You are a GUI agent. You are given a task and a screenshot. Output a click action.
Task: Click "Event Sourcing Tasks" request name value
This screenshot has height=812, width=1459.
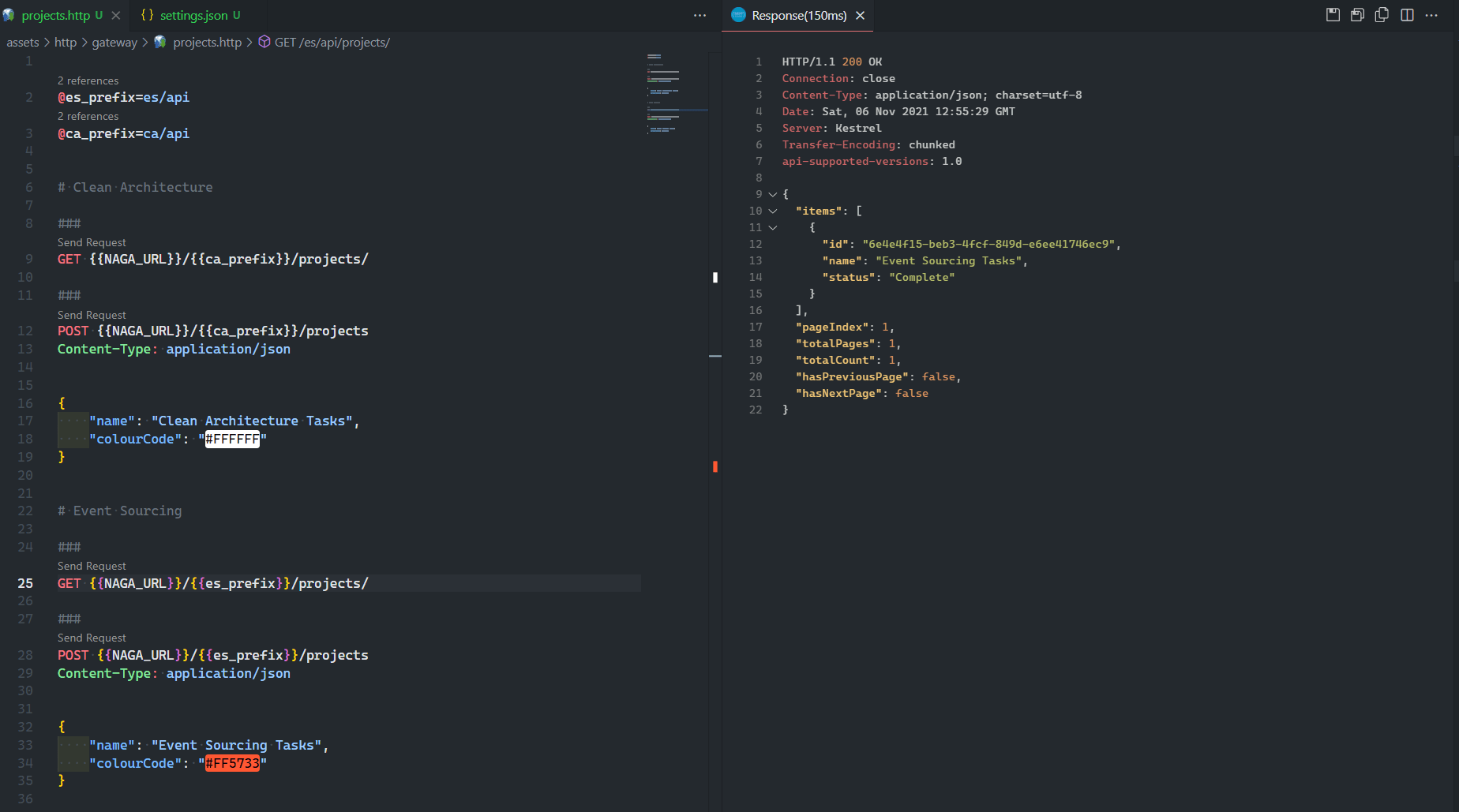coord(236,746)
